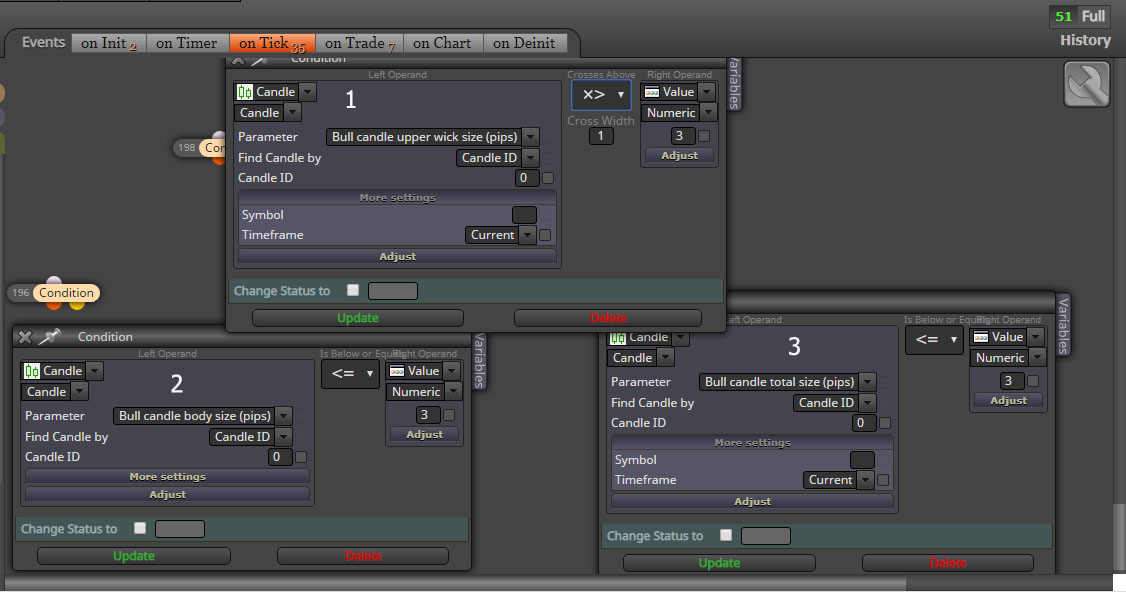Click Adjust under left operand in Condition 3
The height and width of the screenshot is (596, 1126).
point(753,501)
